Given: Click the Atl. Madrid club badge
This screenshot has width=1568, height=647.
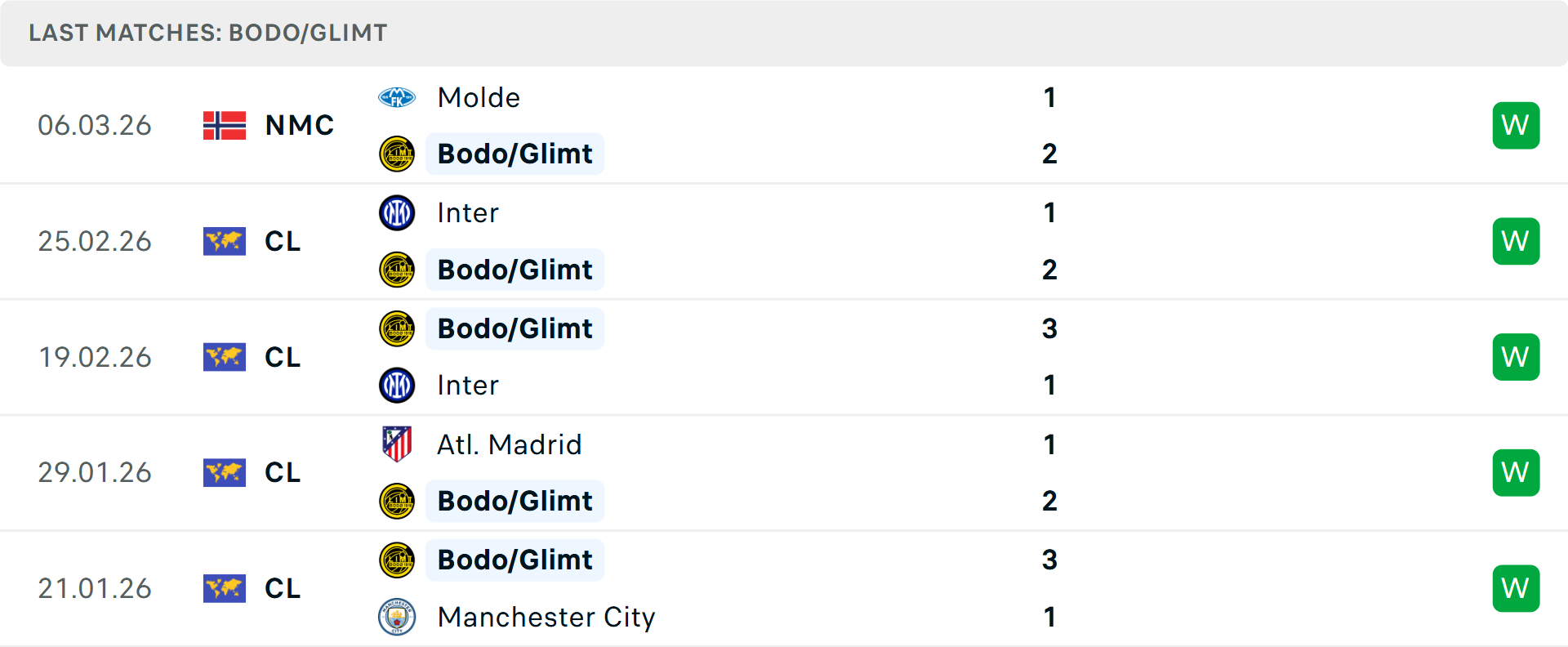Looking at the screenshot, I should 397,444.
